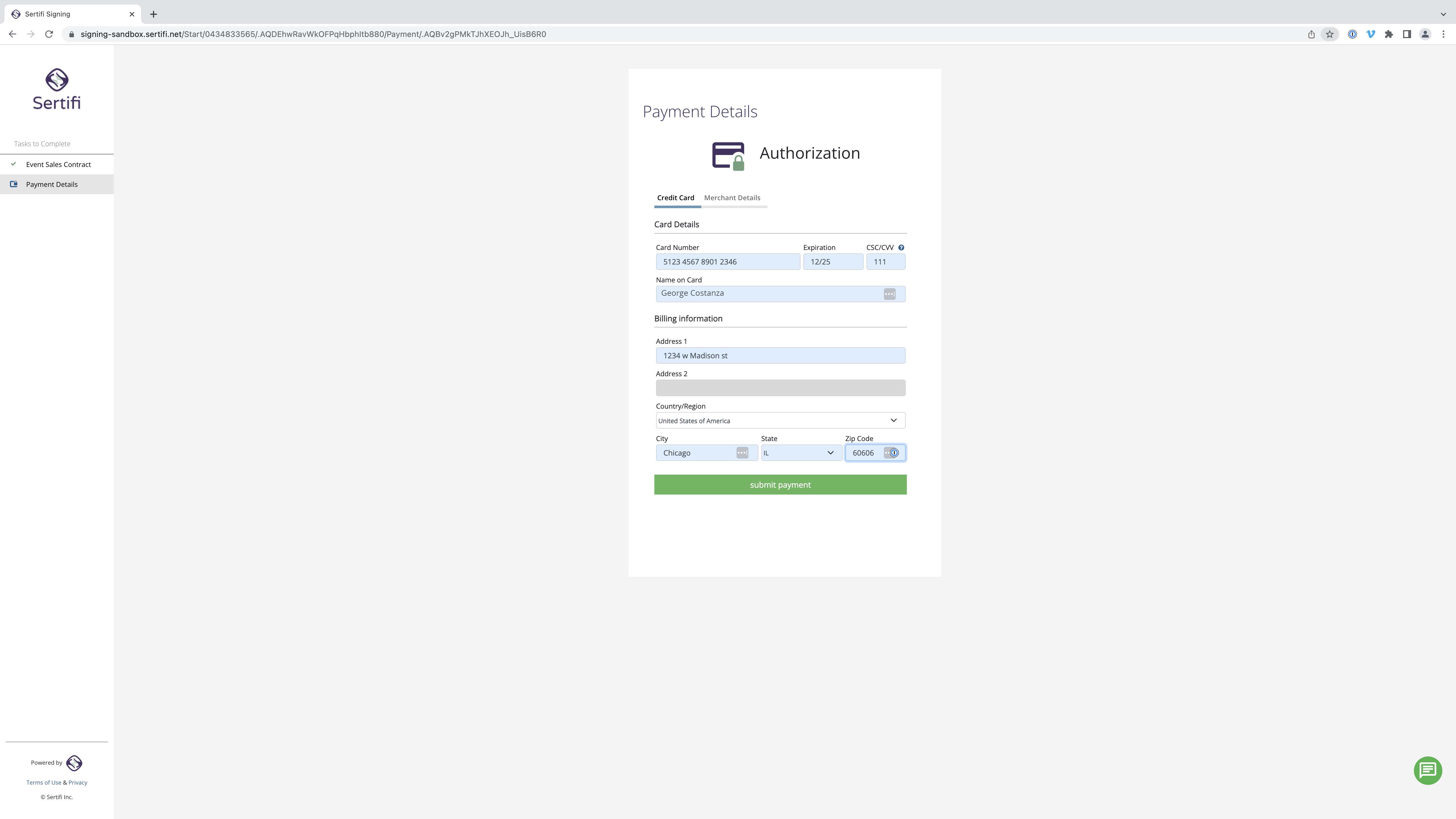The image size is (1456, 819).
Task: Select the Payment Details task
Action: tap(57, 184)
